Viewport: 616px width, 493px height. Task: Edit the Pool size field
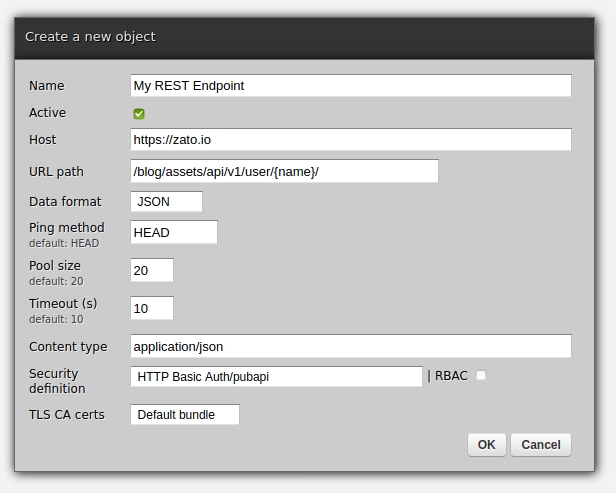pyautogui.click(x=152, y=270)
